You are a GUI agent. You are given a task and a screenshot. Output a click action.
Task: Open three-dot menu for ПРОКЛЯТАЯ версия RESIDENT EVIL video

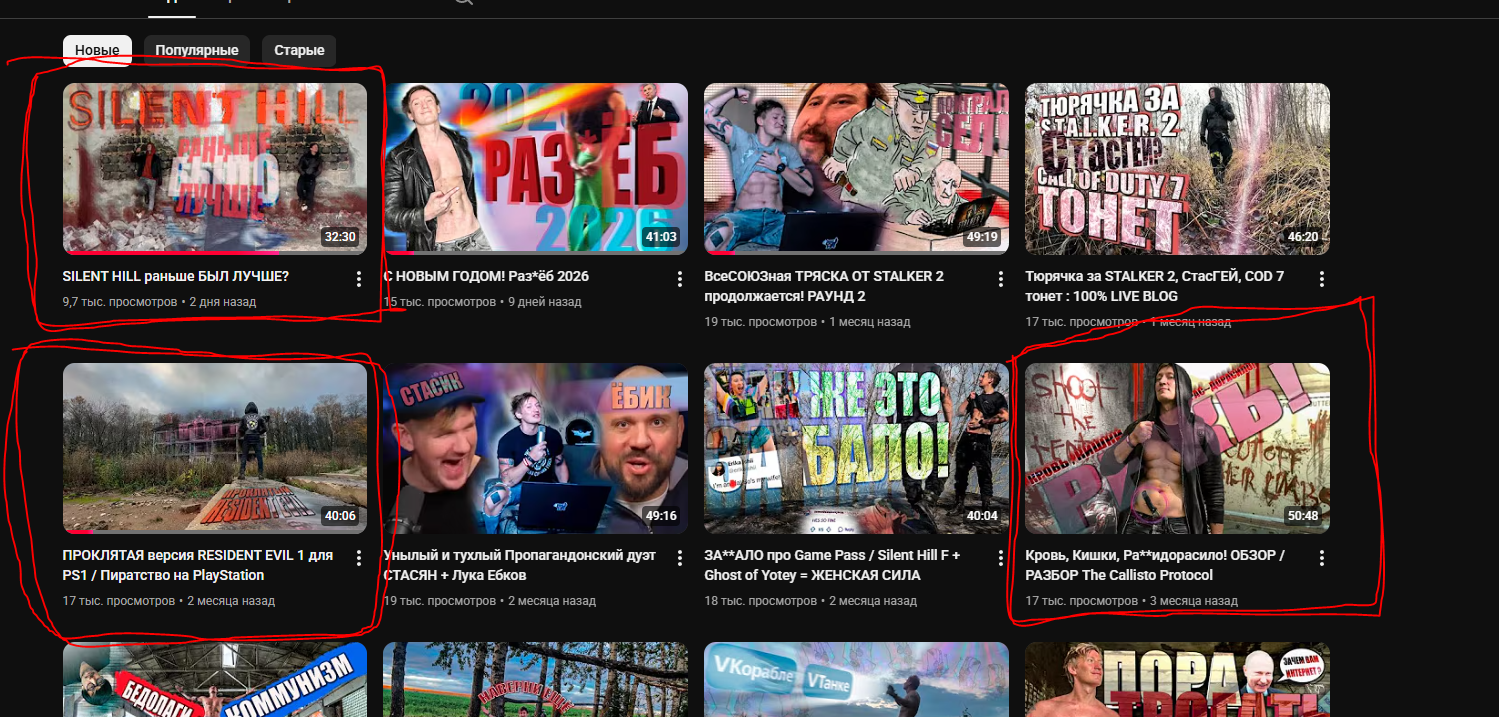(359, 558)
